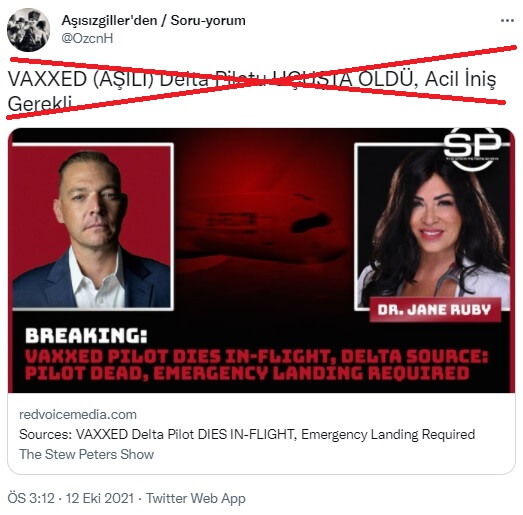Click the profile avatar picture
The height and width of the screenshot is (515, 523).
click(x=28, y=30)
